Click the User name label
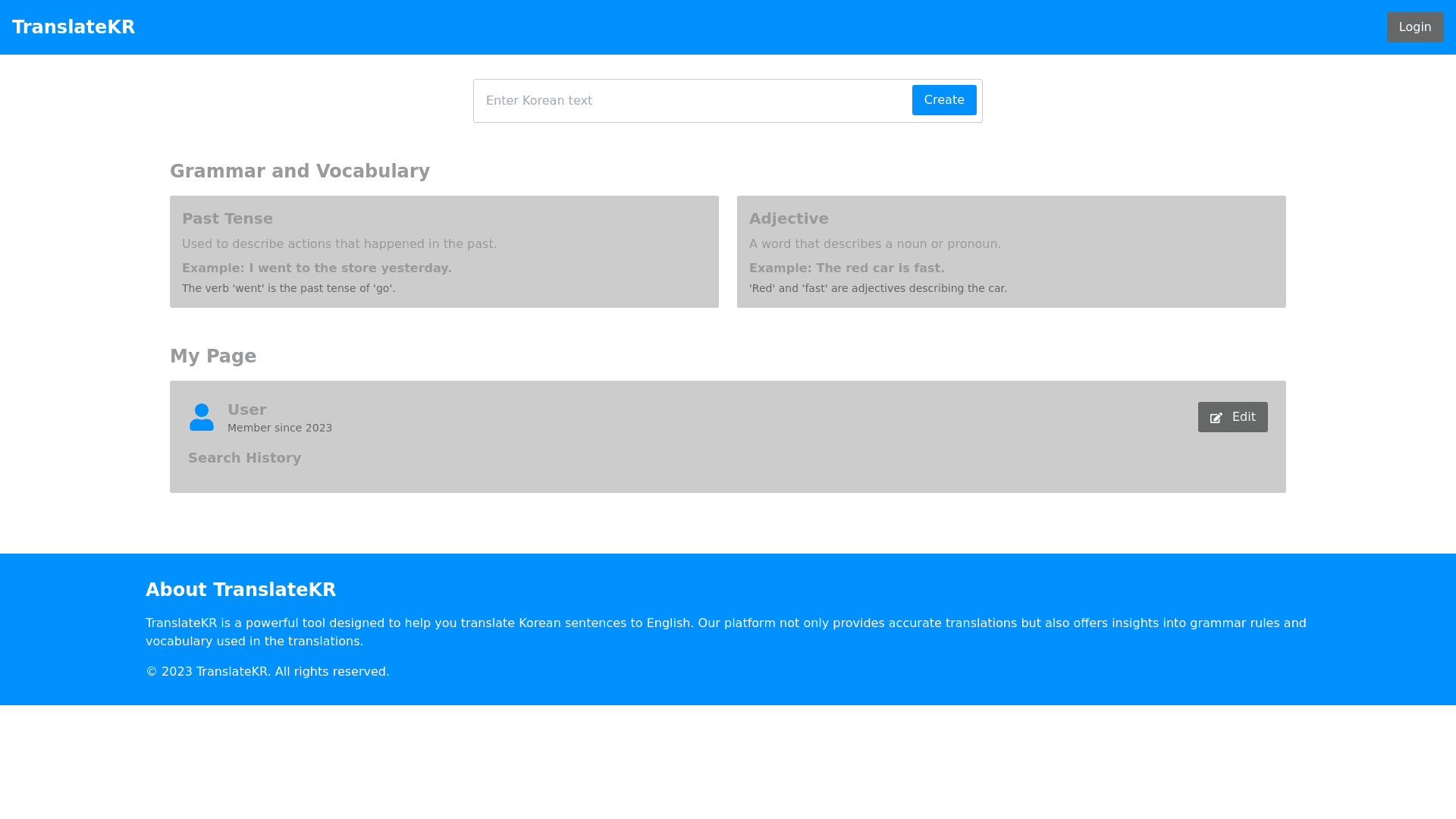 pyautogui.click(x=247, y=409)
